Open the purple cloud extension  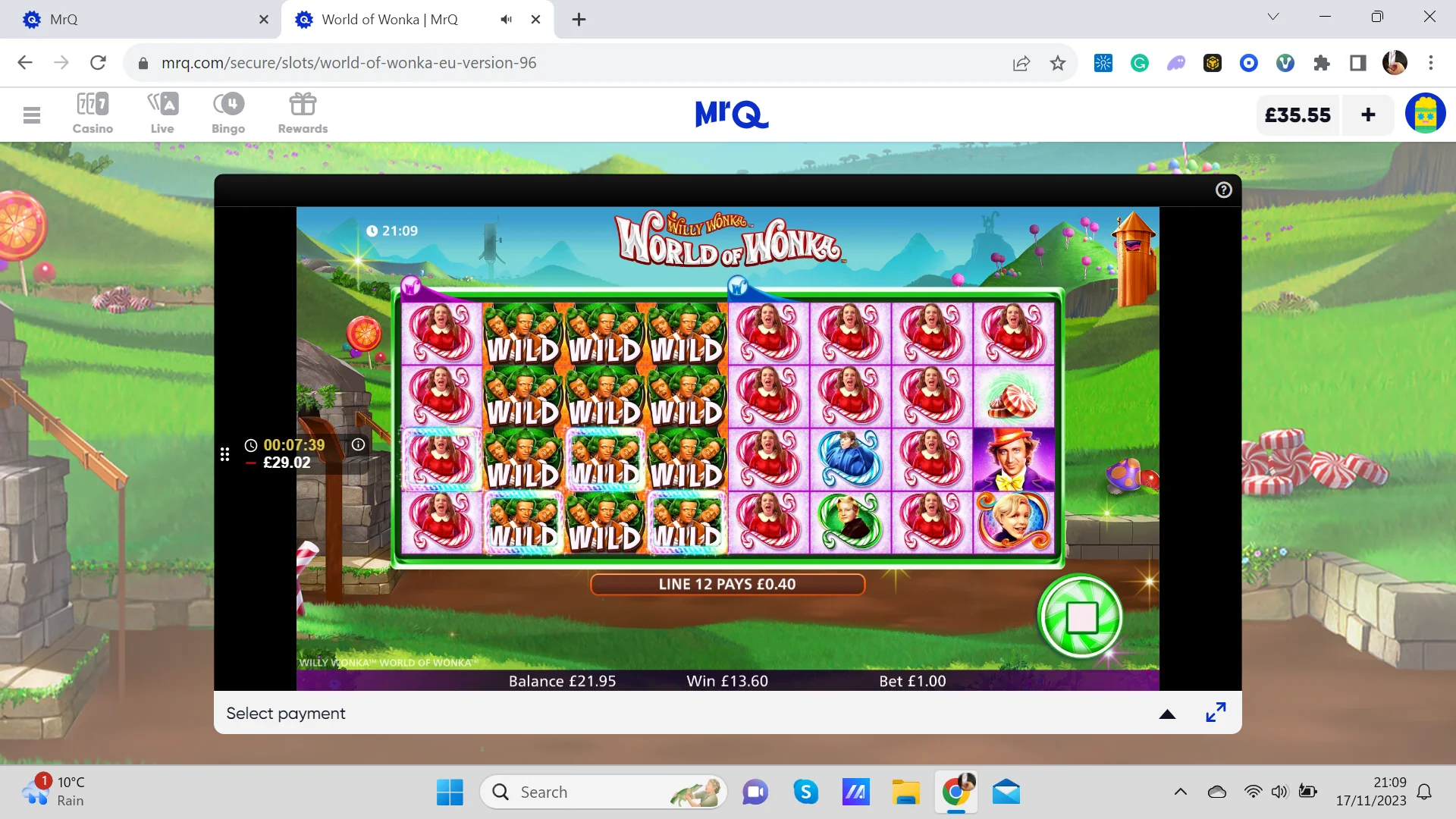tap(1176, 63)
